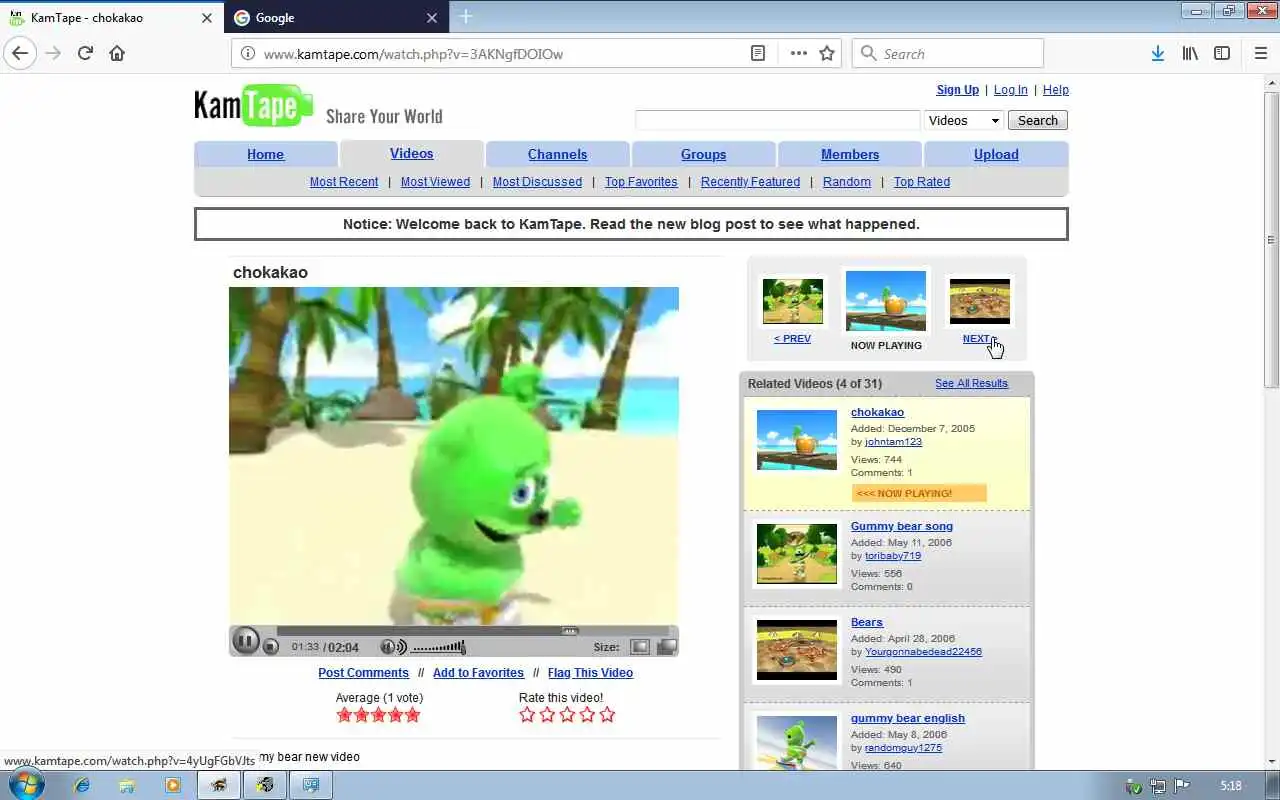Open the Videos search-type dropdown
Screen dimensions: 1280x800
[963, 120]
